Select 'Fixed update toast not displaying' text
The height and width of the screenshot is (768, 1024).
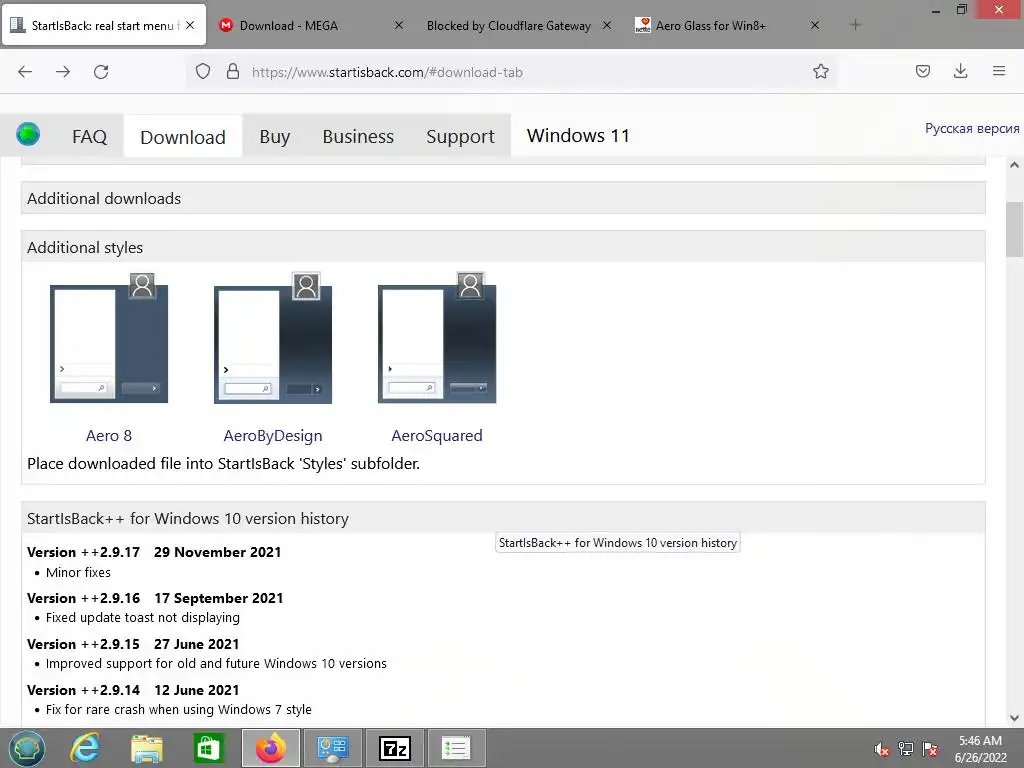(x=142, y=618)
